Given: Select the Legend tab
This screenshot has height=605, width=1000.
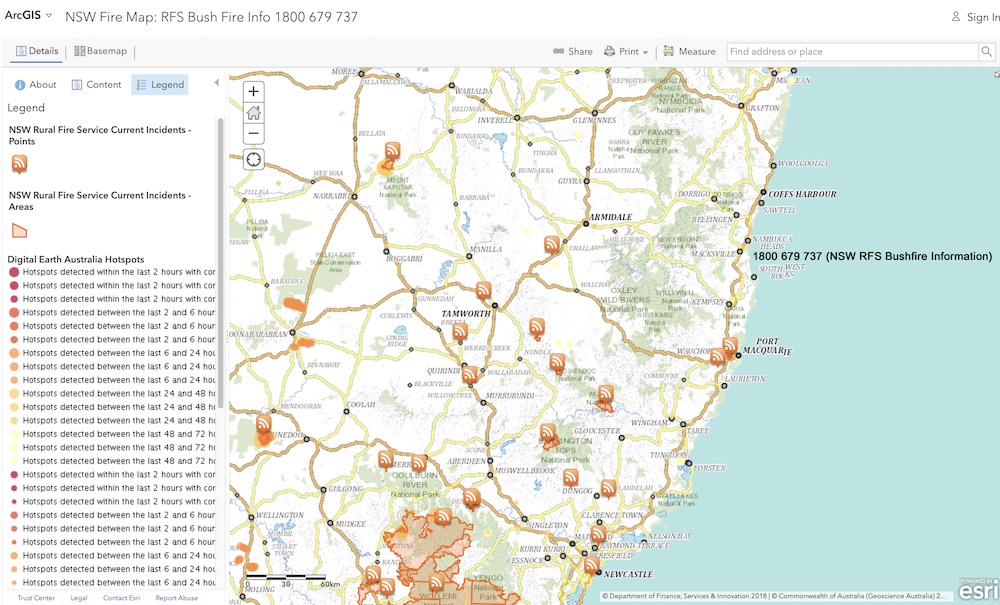Looking at the screenshot, I should click(159, 85).
